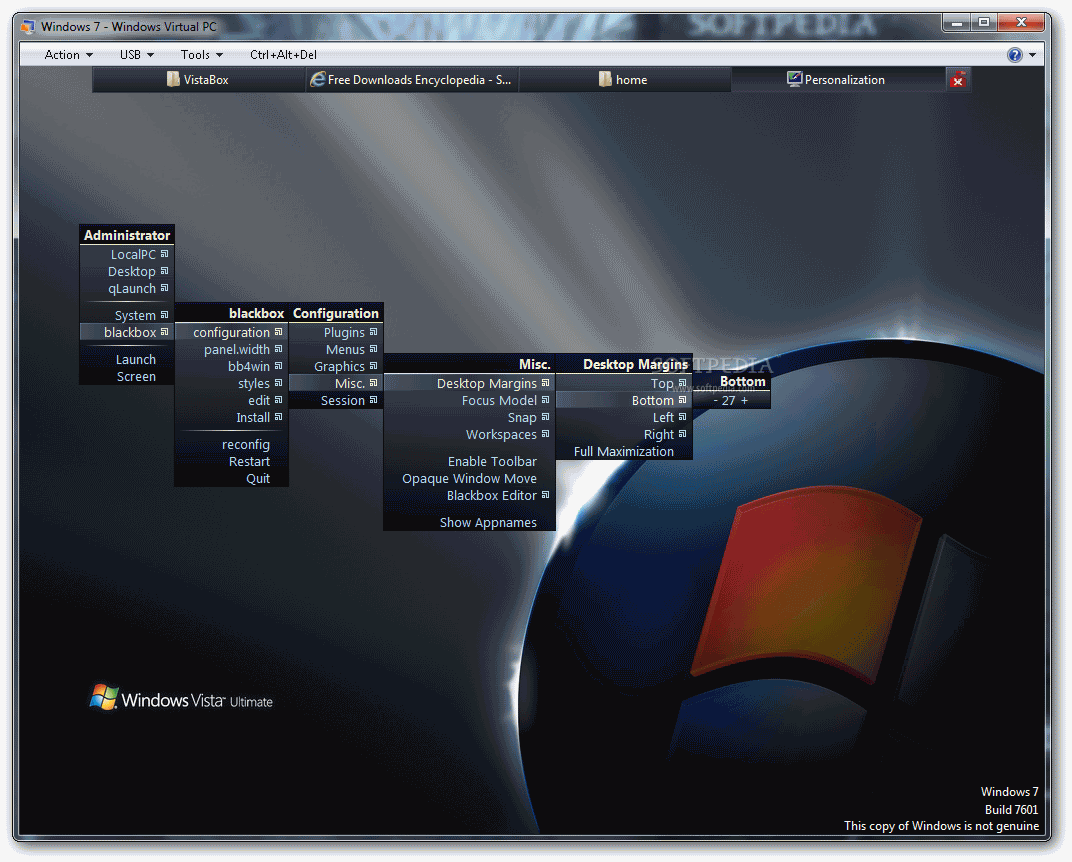Select the Personalization taskbar item

click(837, 80)
